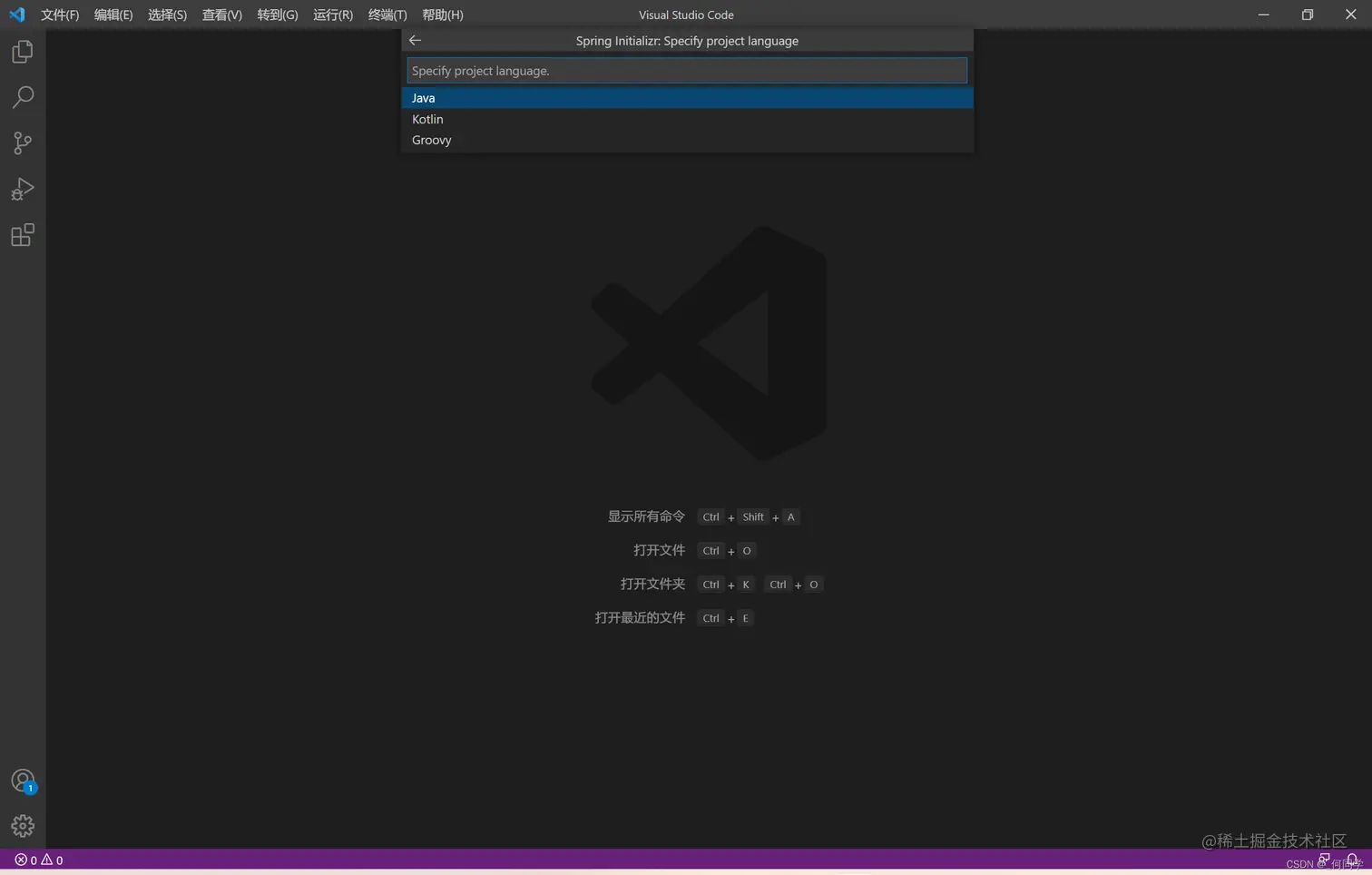Select Kotlin as project language
Viewport: 1372px width, 875px height.
687,119
